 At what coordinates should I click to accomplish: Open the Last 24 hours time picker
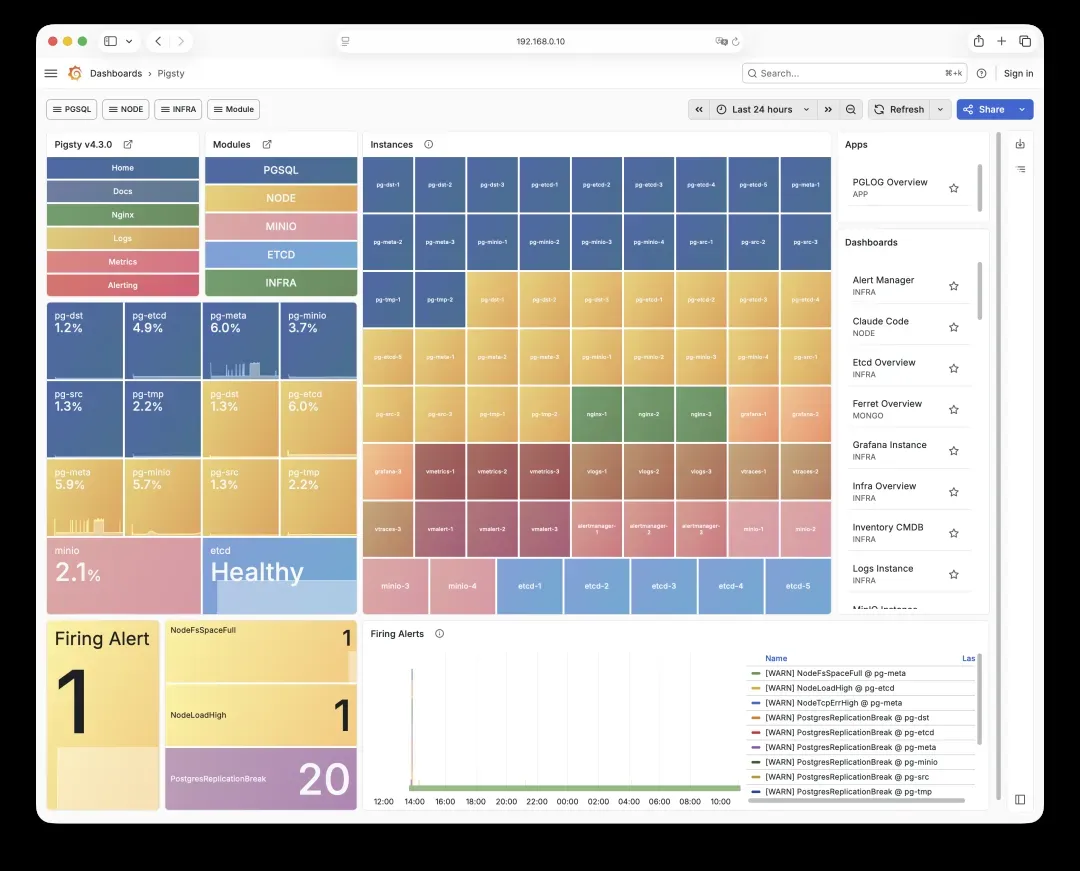coord(763,109)
